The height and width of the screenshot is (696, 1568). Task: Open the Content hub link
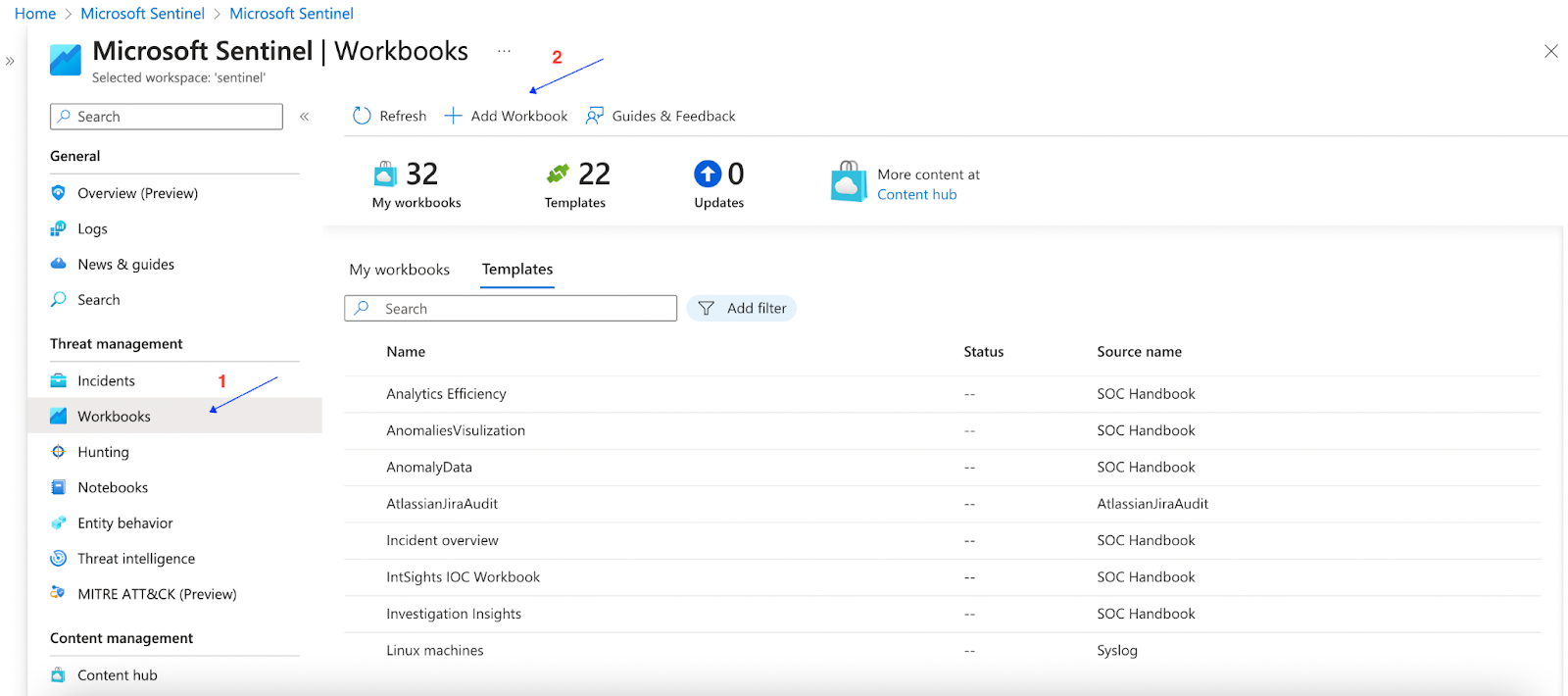coord(916,194)
